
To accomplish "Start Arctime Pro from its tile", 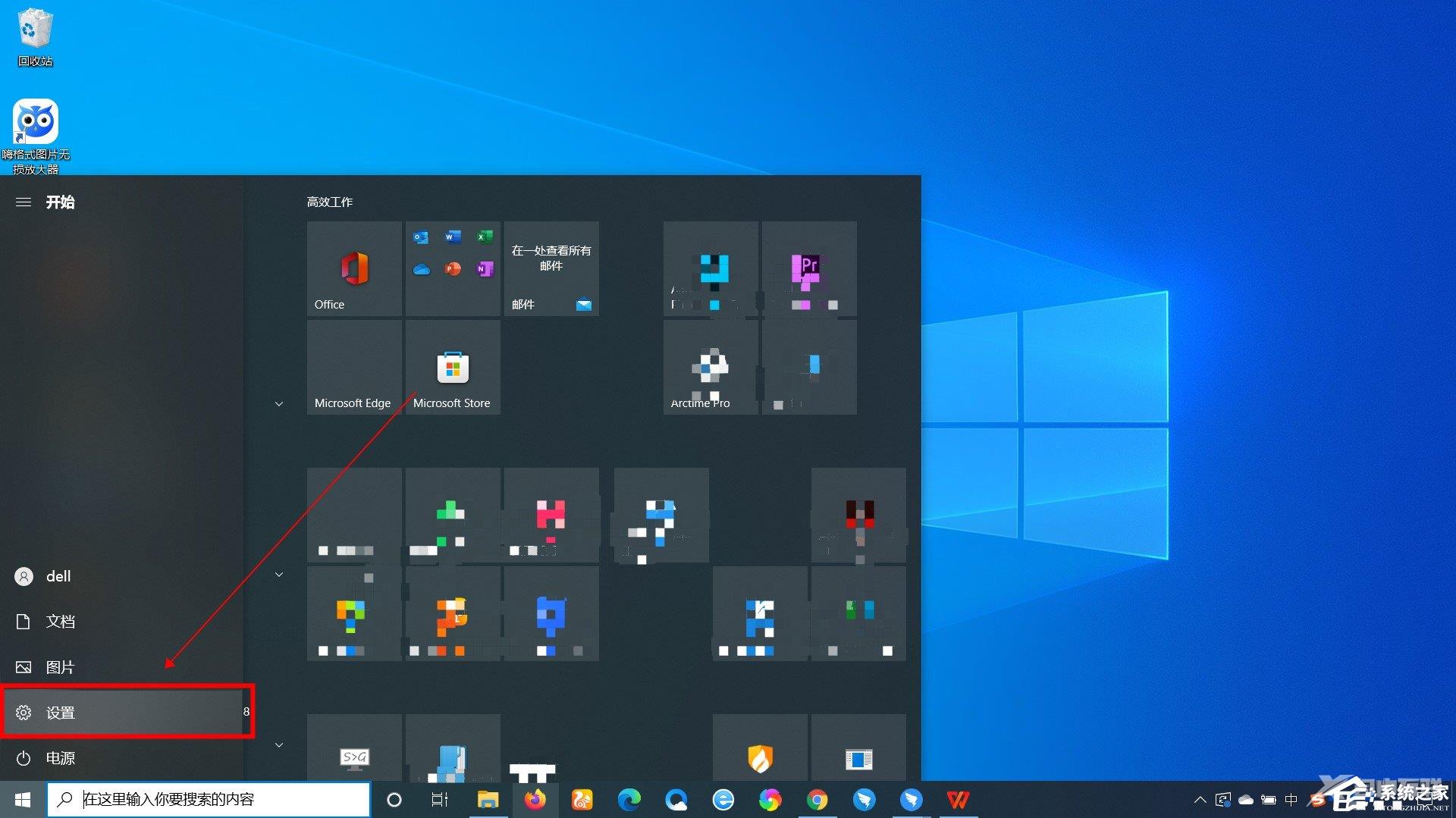I will pos(709,368).
